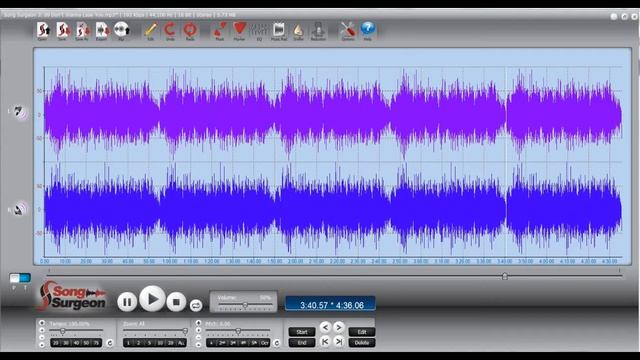The height and width of the screenshot is (360, 640).
Task: Select the Oct pitch preset
Action: tap(265, 343)
